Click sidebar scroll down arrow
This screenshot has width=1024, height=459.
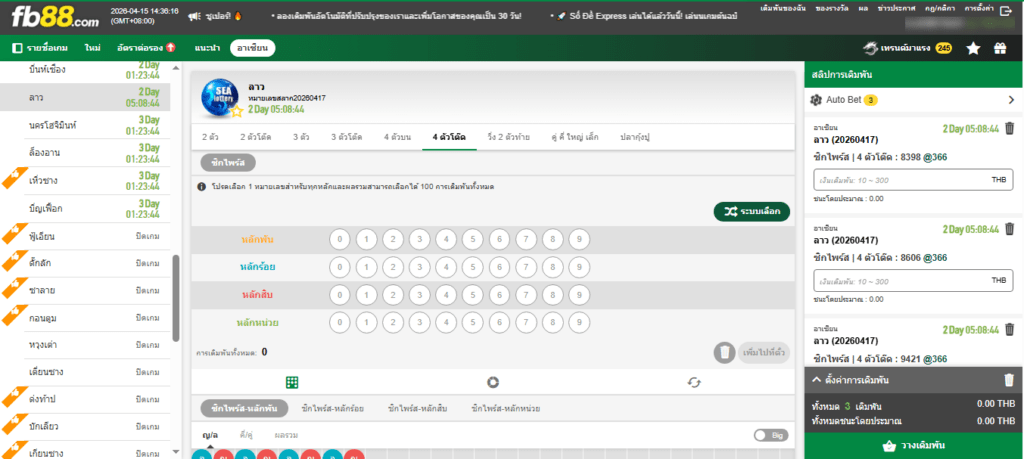176,451
